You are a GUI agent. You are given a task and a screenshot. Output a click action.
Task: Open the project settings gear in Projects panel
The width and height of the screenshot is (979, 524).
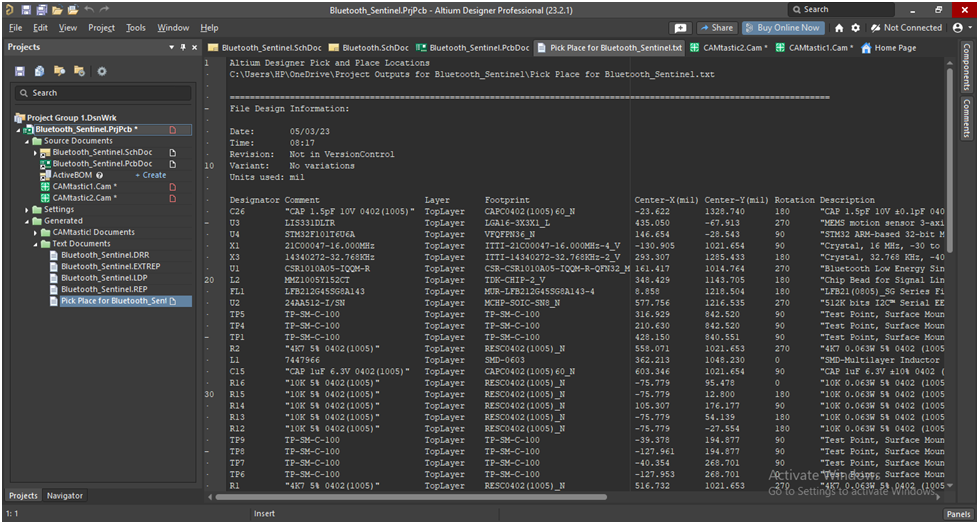point(101,71)
